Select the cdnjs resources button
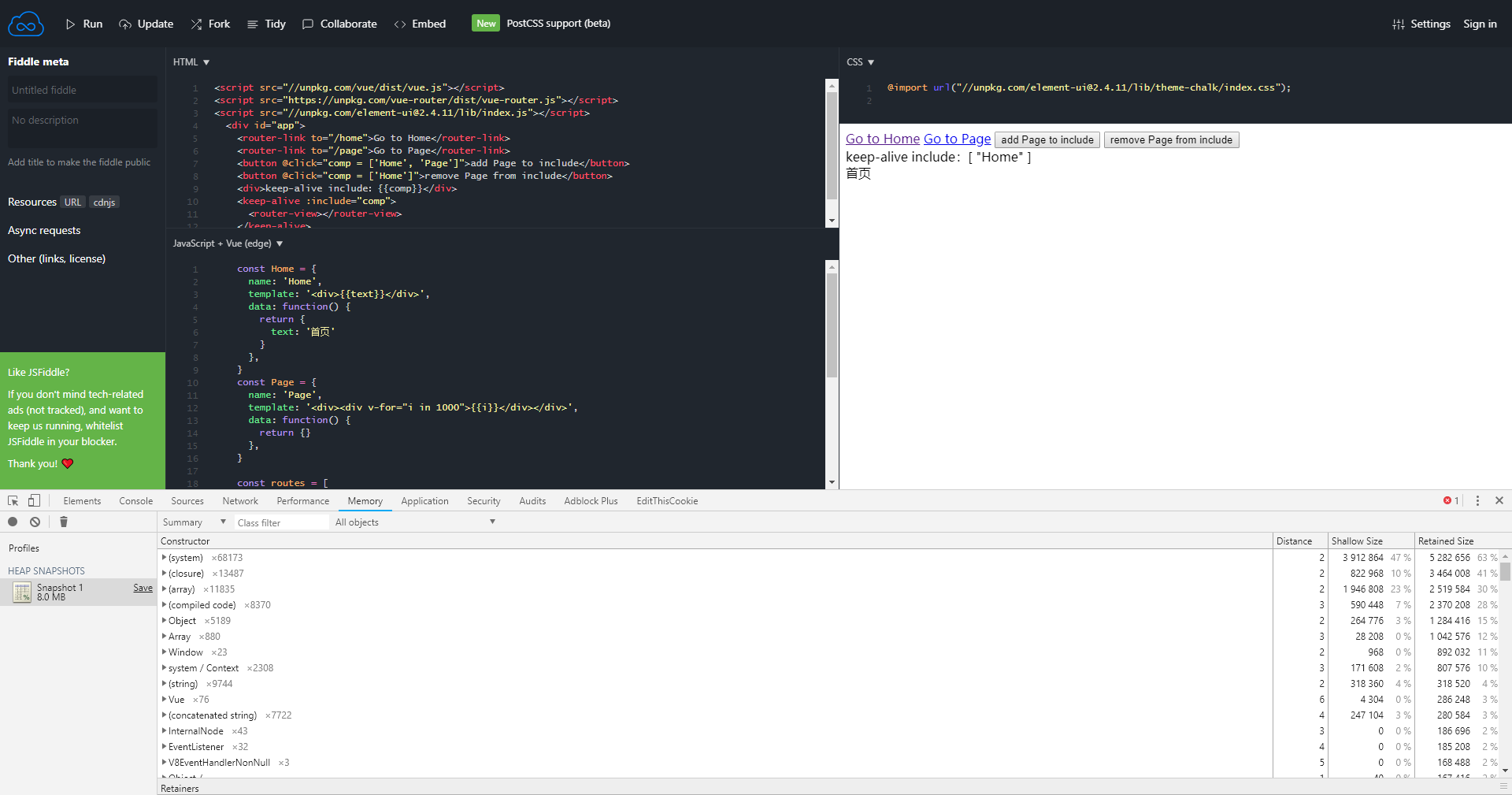This screenshot has width=1512, height=795. pos(104,202)
